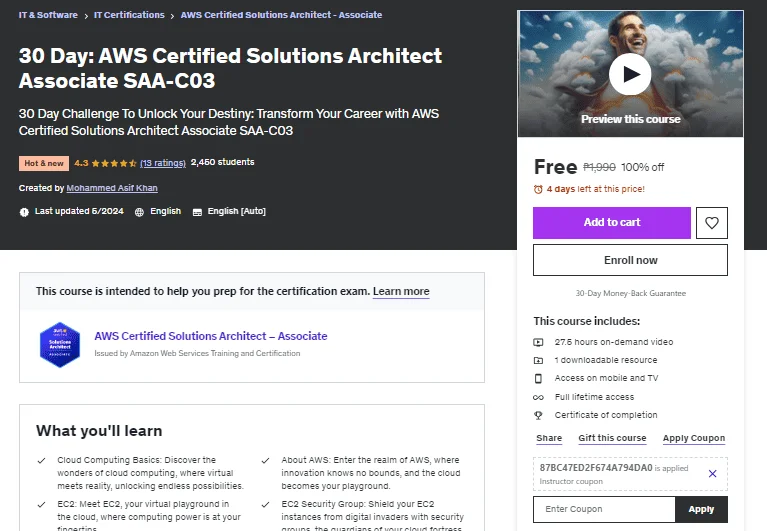Click the '1 downloadable resource' text

(606, 360)
